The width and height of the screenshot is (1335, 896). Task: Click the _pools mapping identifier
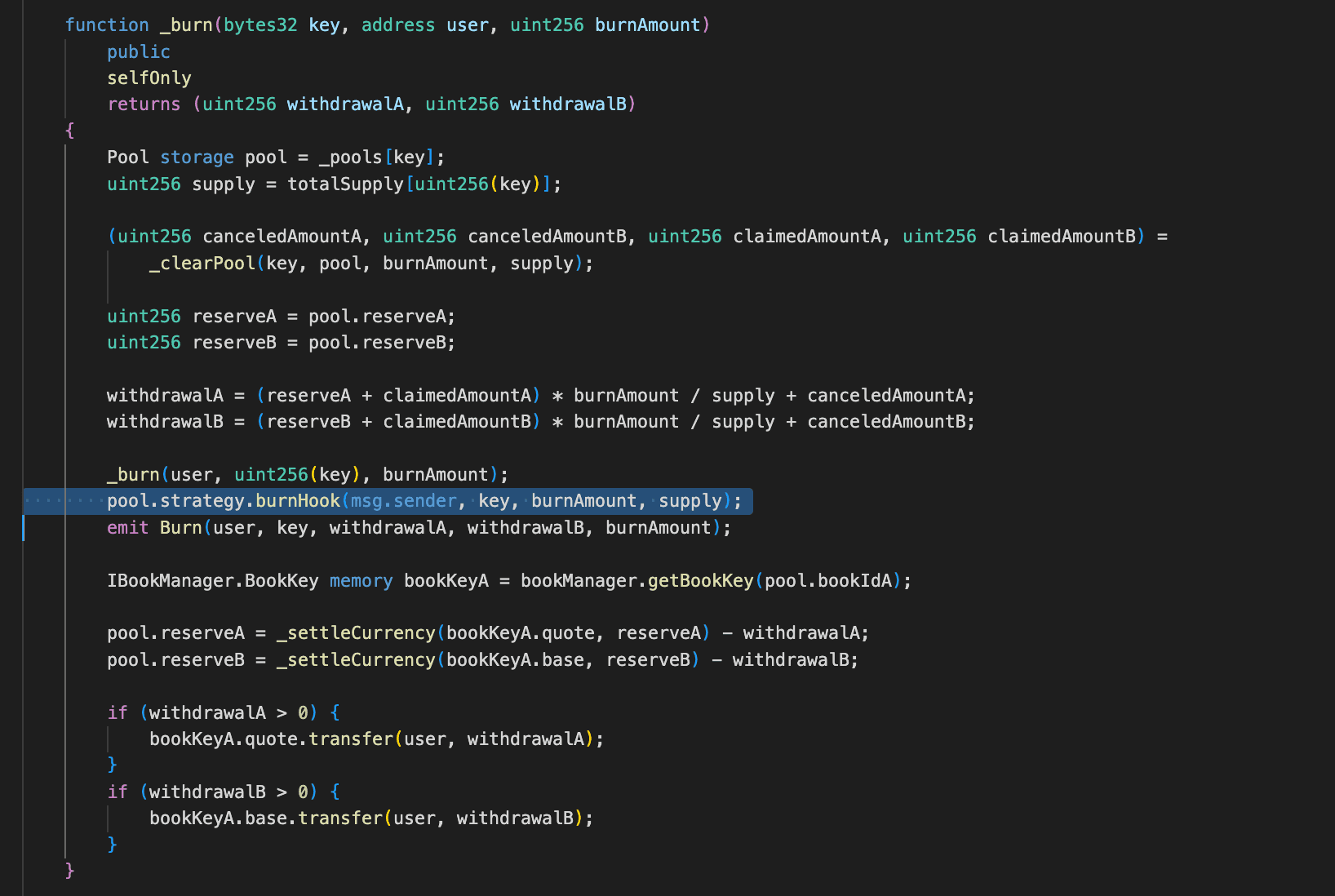pyautogui.click(x=351, y=157)
